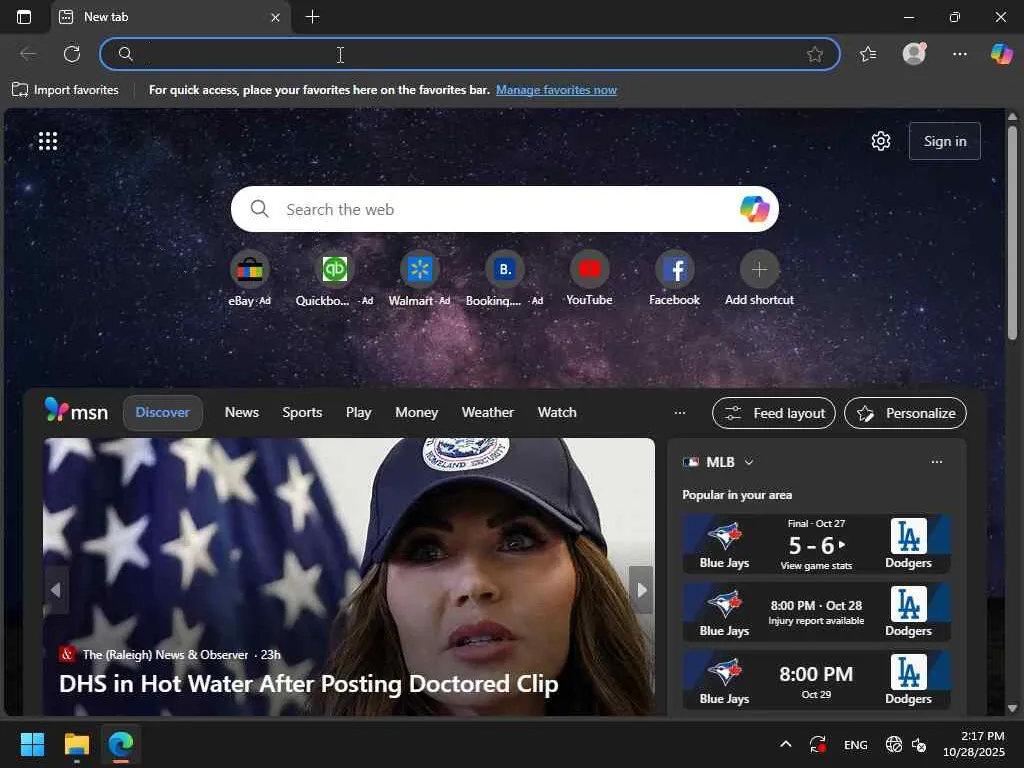This screenshot has width=1024, height=768.
Task: Open the 8:00 PM Oct 28 game
Action: pyautogui.click(x=816, y=612)
